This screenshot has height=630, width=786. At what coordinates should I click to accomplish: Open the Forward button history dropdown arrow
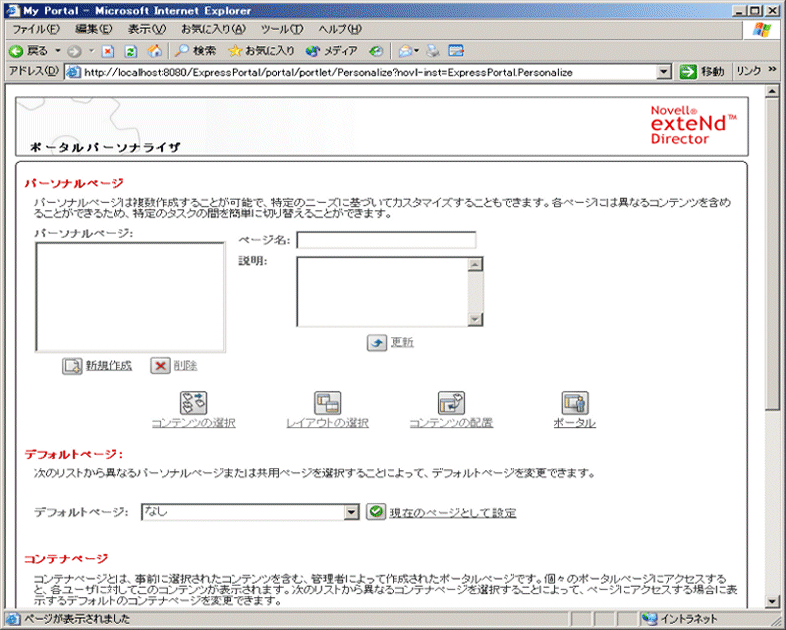coord(91,51)
